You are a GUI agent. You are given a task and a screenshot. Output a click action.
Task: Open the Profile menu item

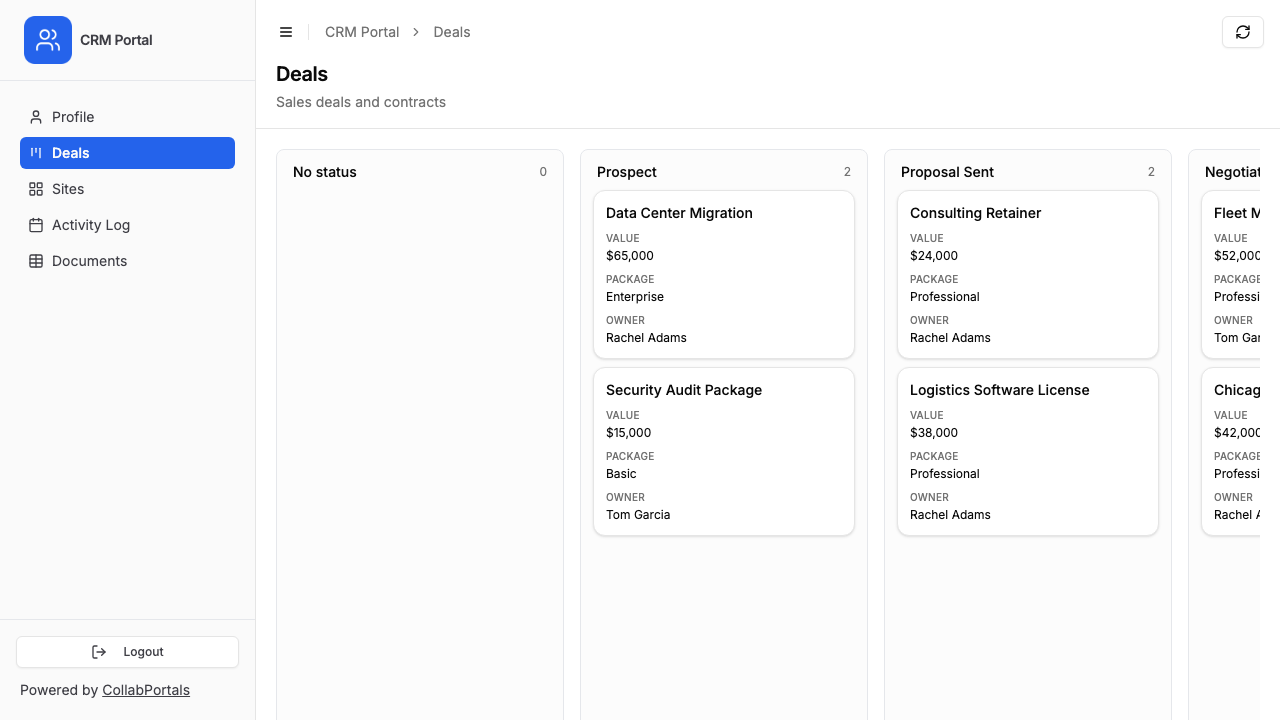(x=127, y=117)
